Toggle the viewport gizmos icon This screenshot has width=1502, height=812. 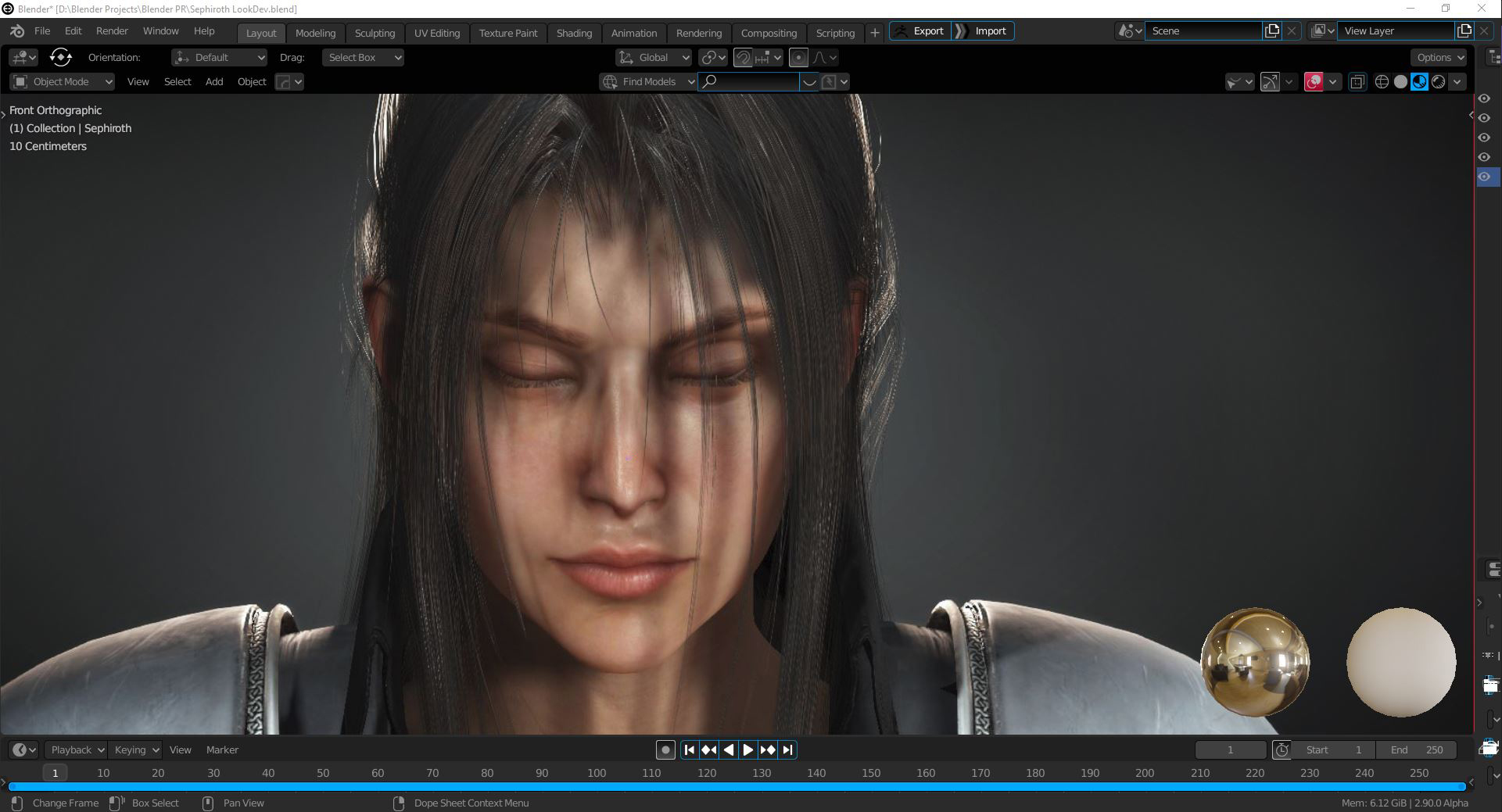click(x=1271, y=81)
